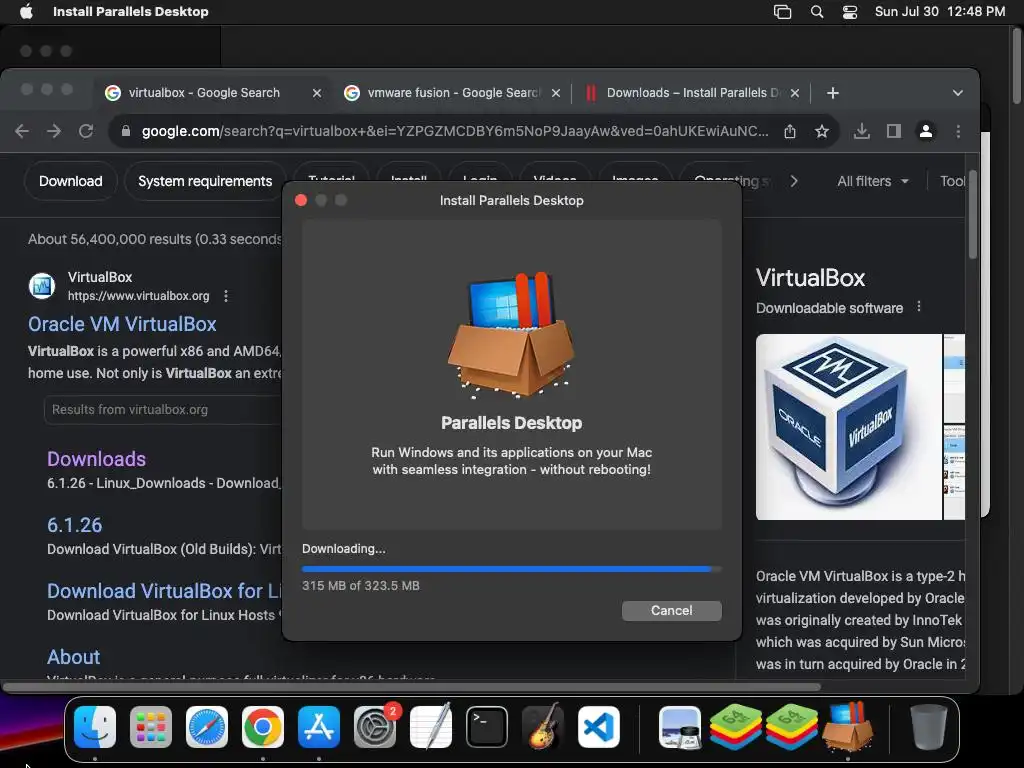Launch Terminal from the dock

pyautogui.click(x=487, y=727)
